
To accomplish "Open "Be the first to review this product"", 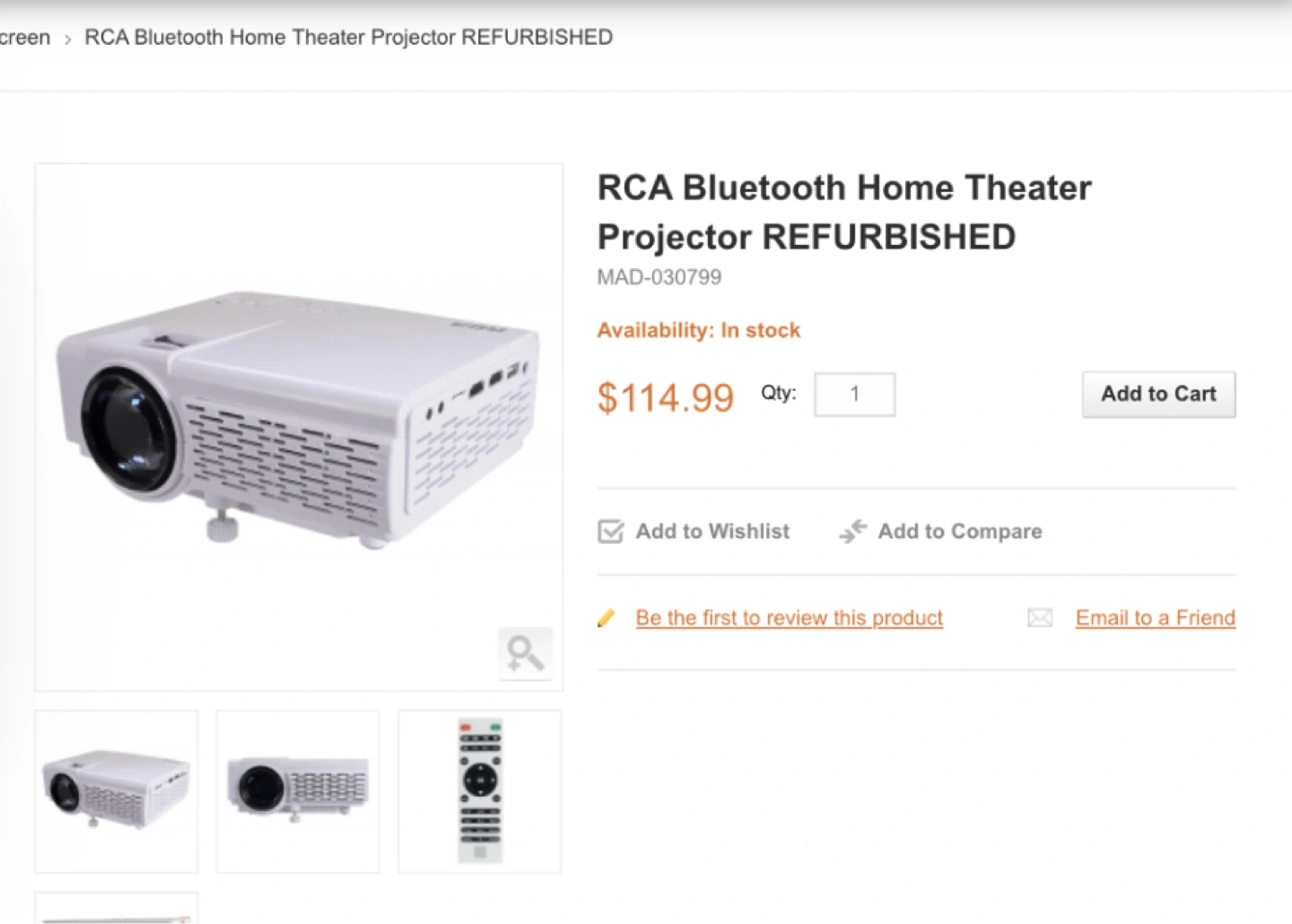I will pos(789,618).
